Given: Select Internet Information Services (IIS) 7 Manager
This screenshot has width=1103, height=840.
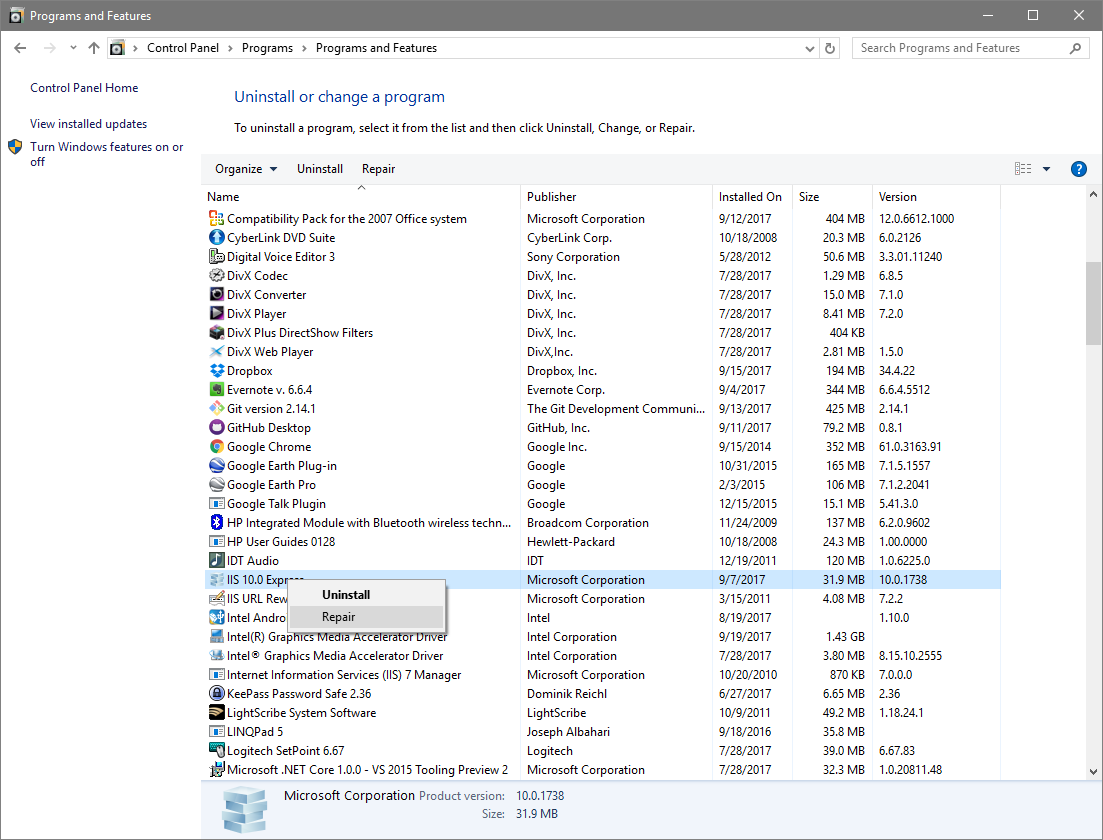Looking at the screenshot, I should pos(603,675).
